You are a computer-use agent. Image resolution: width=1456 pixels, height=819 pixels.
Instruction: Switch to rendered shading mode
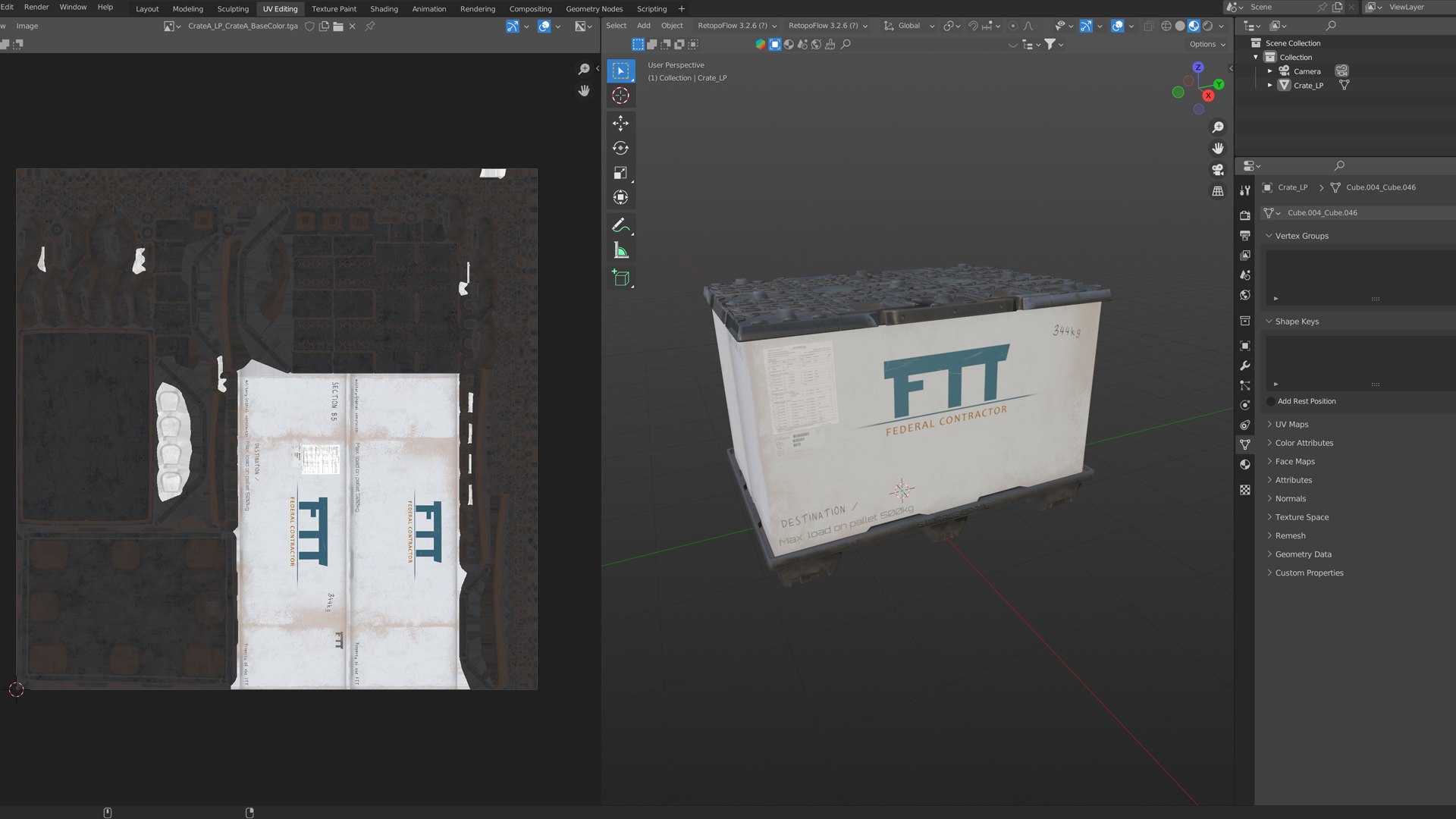[1207, 26]
